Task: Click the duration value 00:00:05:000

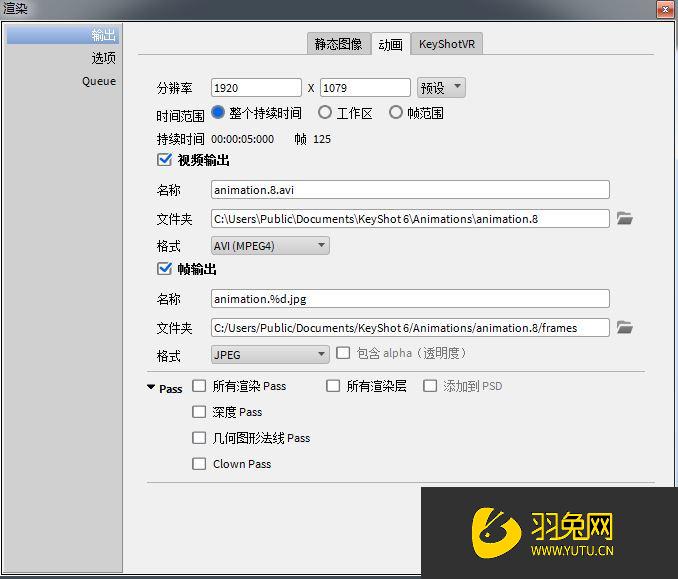Action: 243,139
